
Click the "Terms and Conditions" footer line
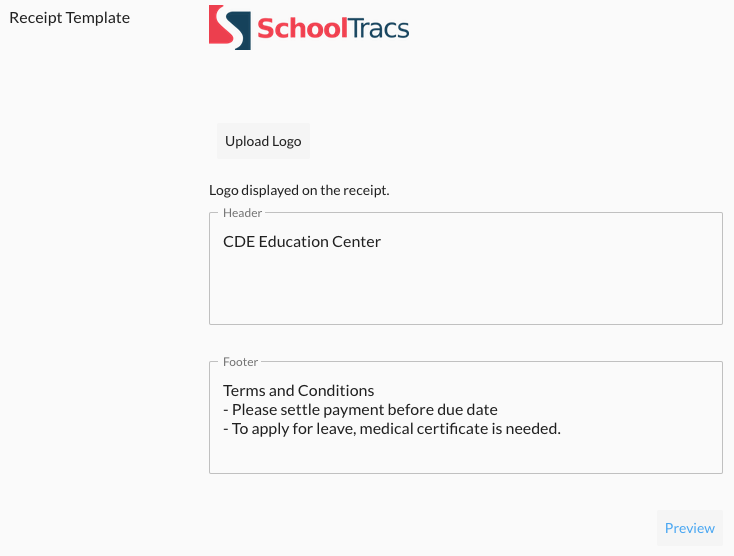(x=298, y=390)
